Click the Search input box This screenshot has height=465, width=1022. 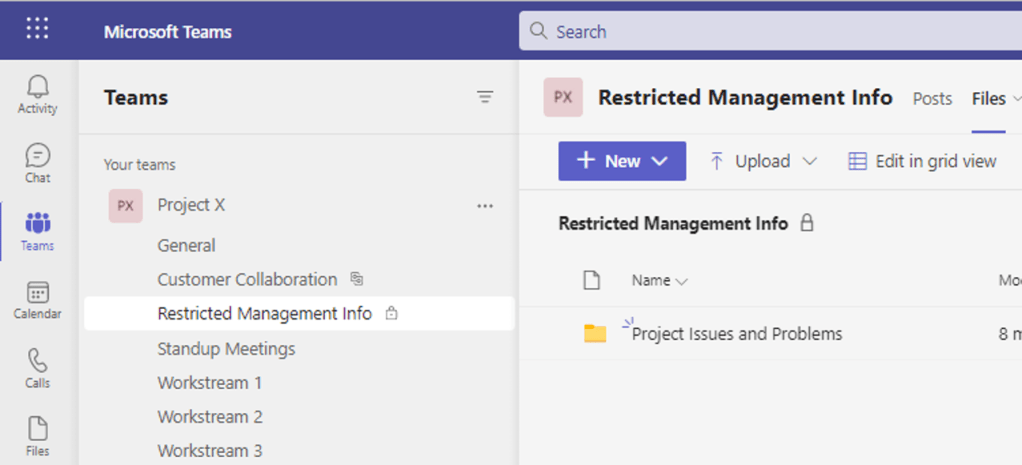click(770, 32)
